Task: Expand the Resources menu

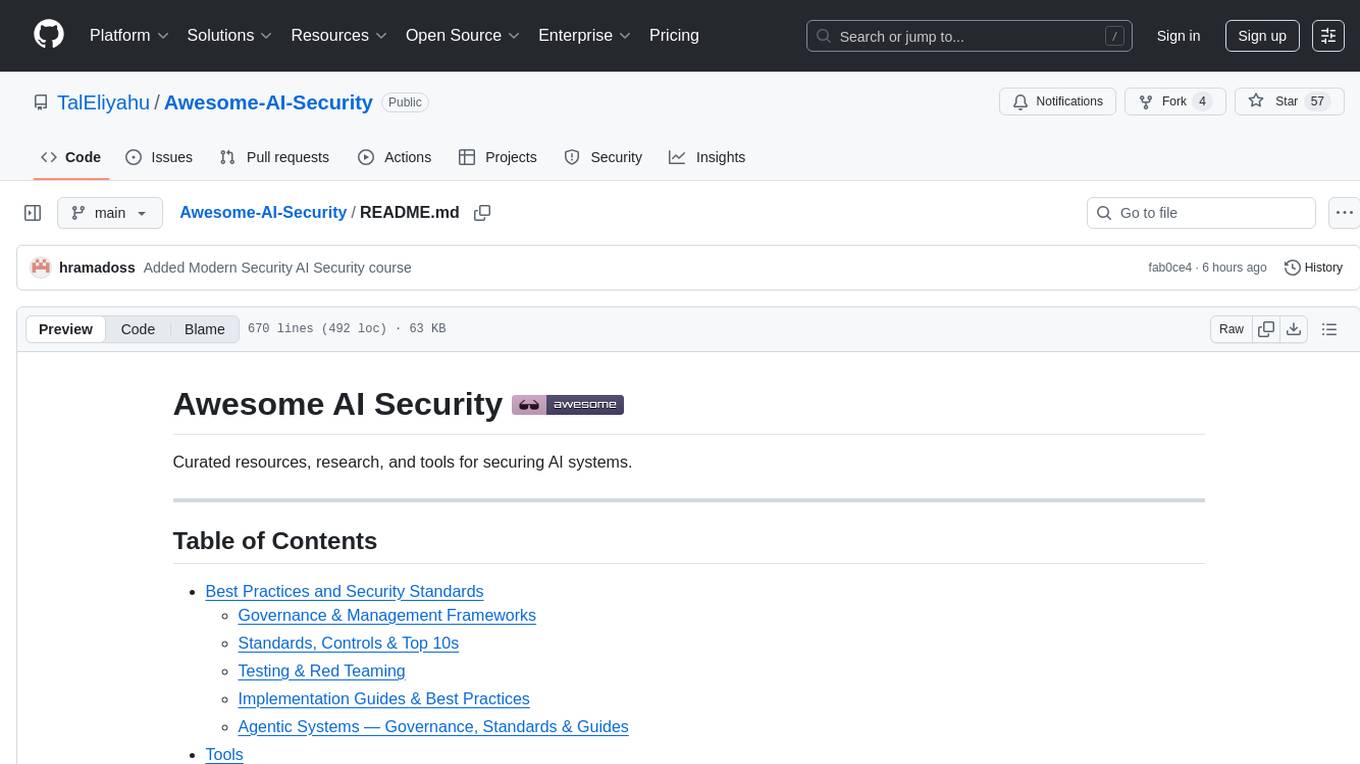Action: 339,35
